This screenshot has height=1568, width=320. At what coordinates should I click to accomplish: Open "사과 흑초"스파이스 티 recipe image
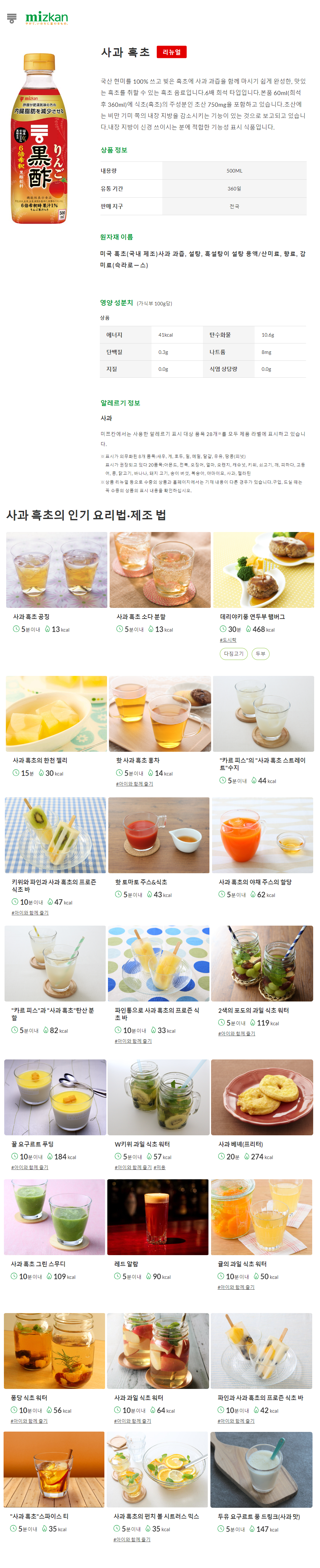click(54, 1469)
